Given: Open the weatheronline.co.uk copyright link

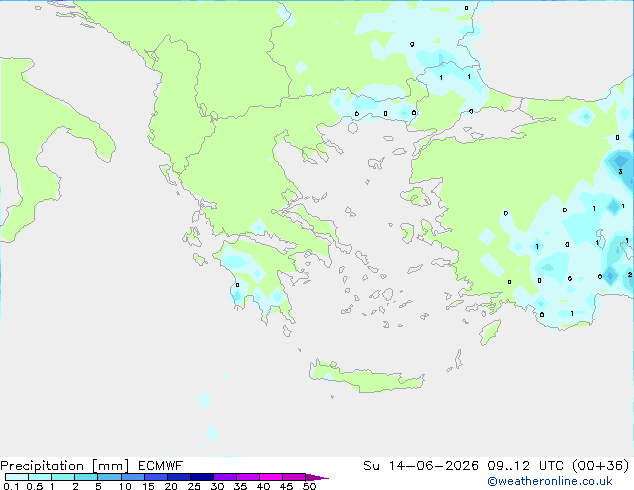Looking at the screenshot, I should click(549, 481).
